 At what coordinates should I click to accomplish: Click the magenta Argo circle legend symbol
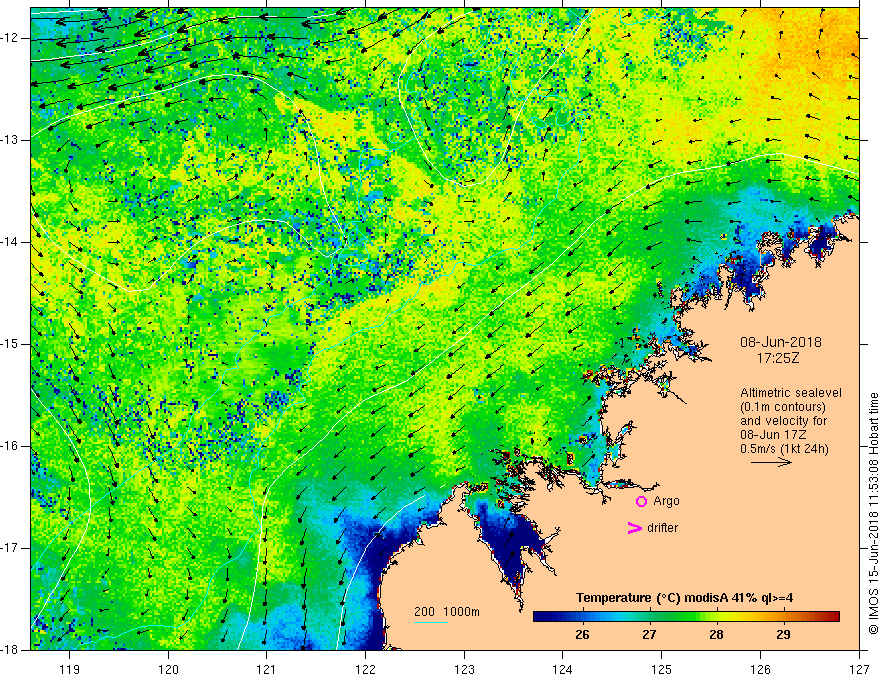[x=641, y=501]
